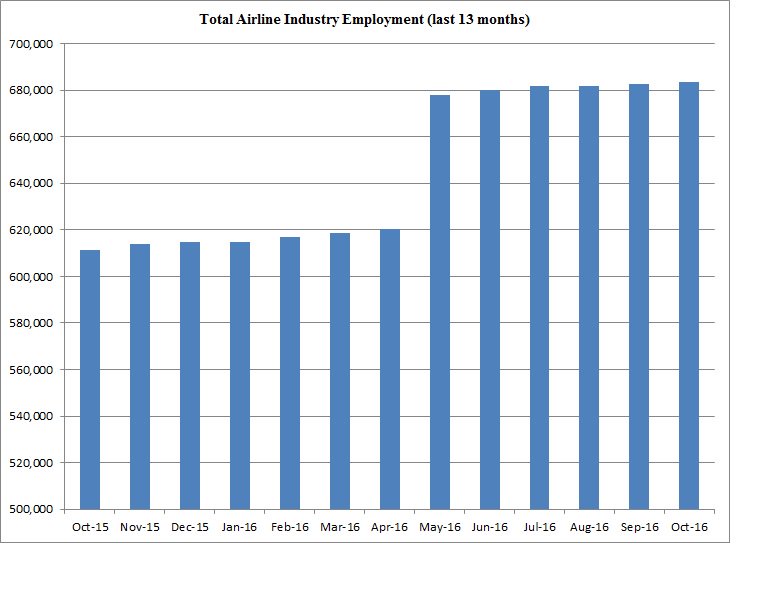
Task: Select the Nov-15 bar
Action: tap(140, 377)
